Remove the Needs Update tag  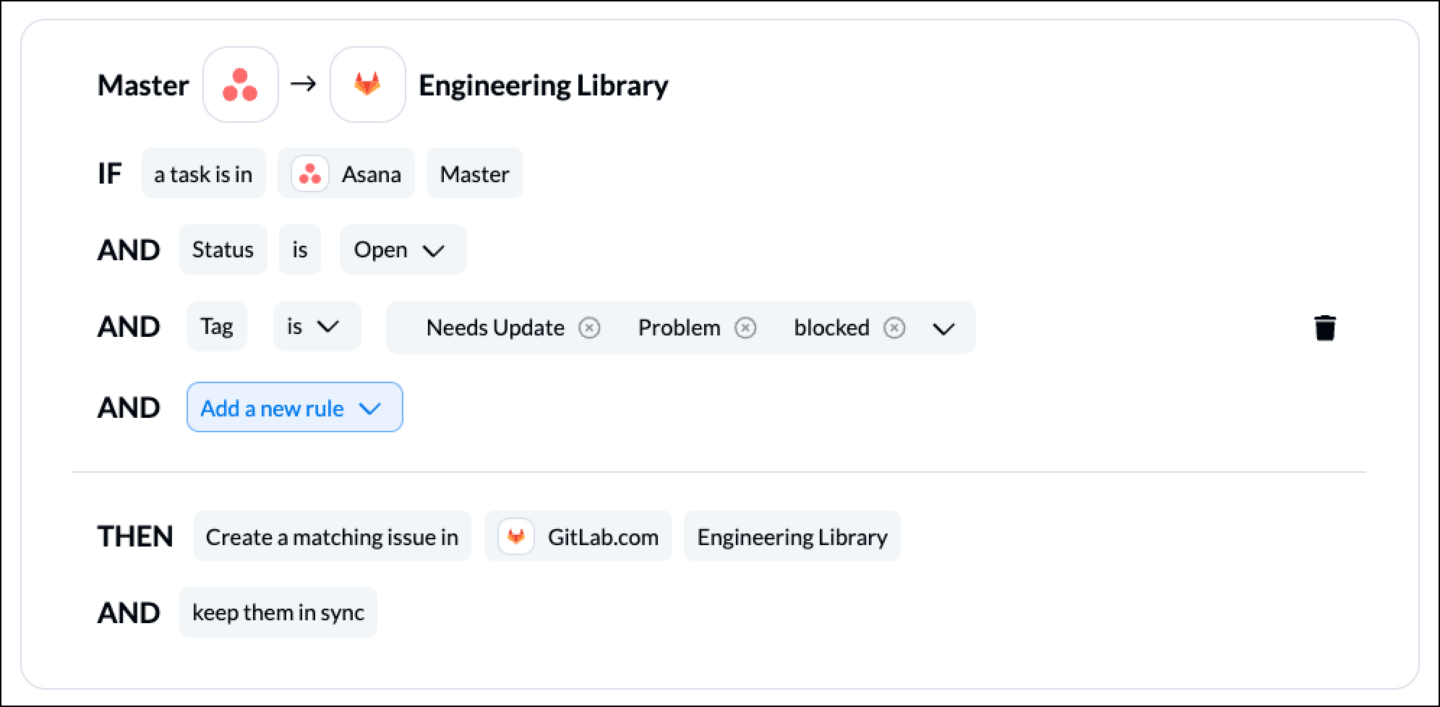pos(590,328)
